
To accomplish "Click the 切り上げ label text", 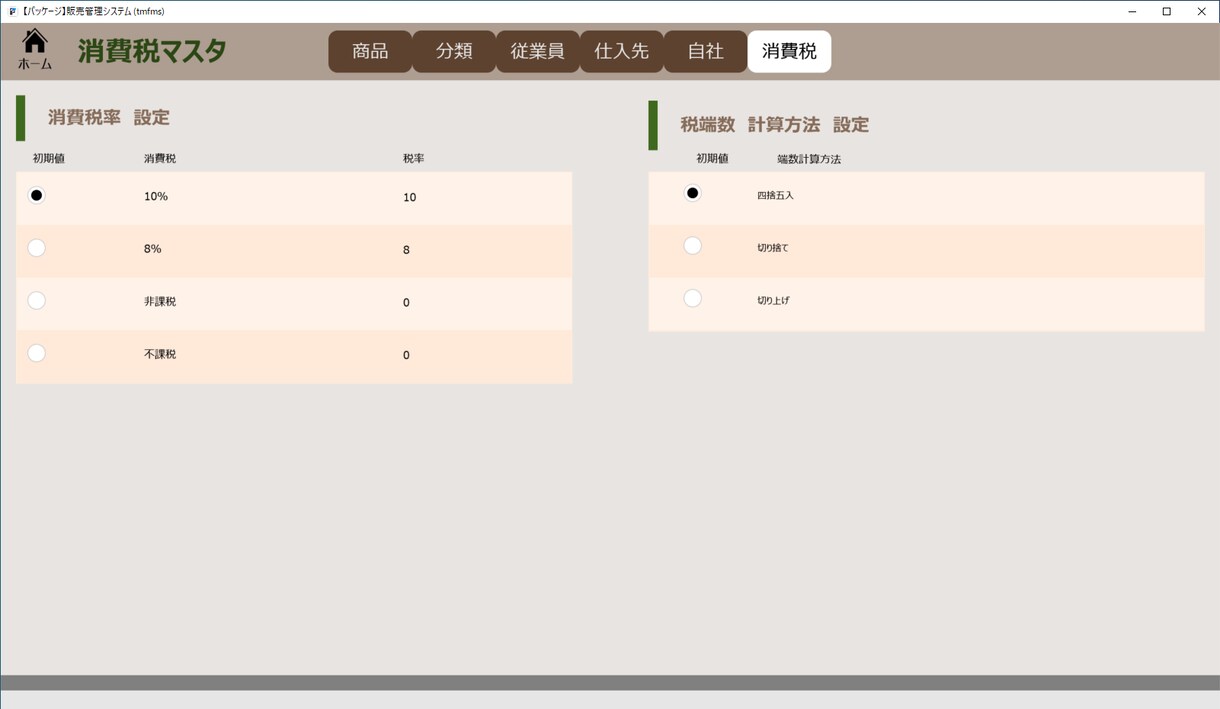I will pos(774,300).
